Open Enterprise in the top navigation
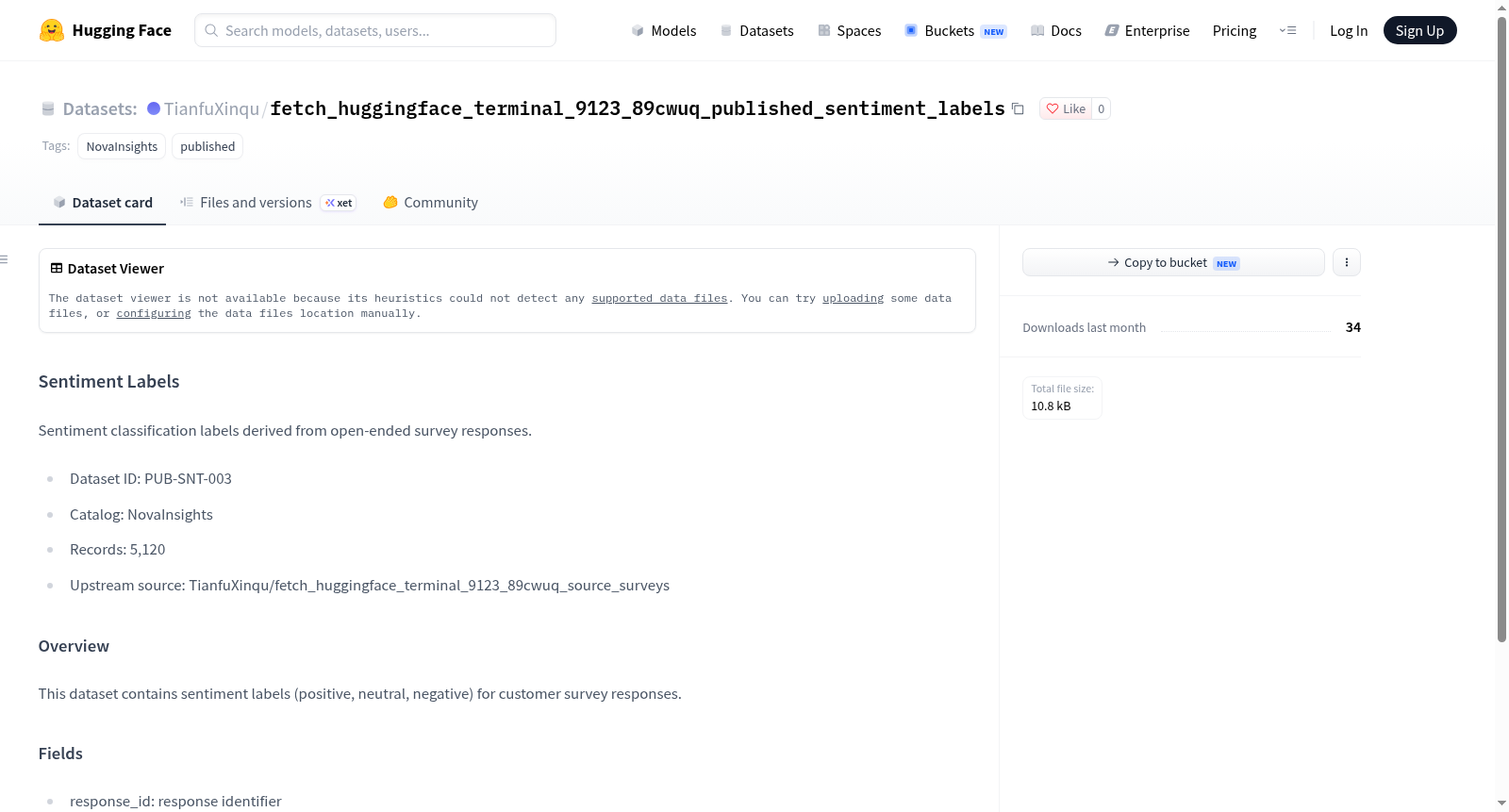Screen dimensions: 1509x812 click(x=1148, y=31)
